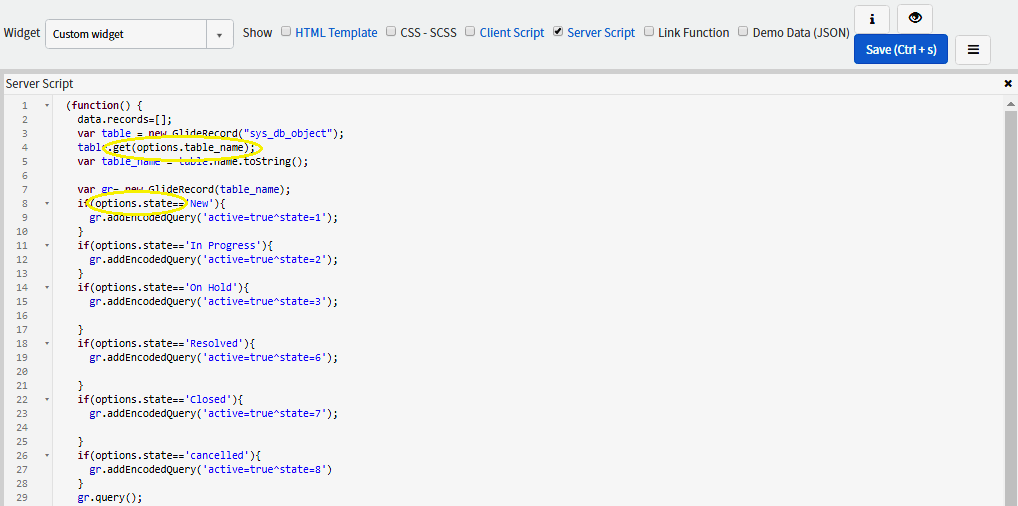The width and height of the screenshot is (1018, 506).
Task: Collapse the fold arrow at line 8
Action: [47, 203]
